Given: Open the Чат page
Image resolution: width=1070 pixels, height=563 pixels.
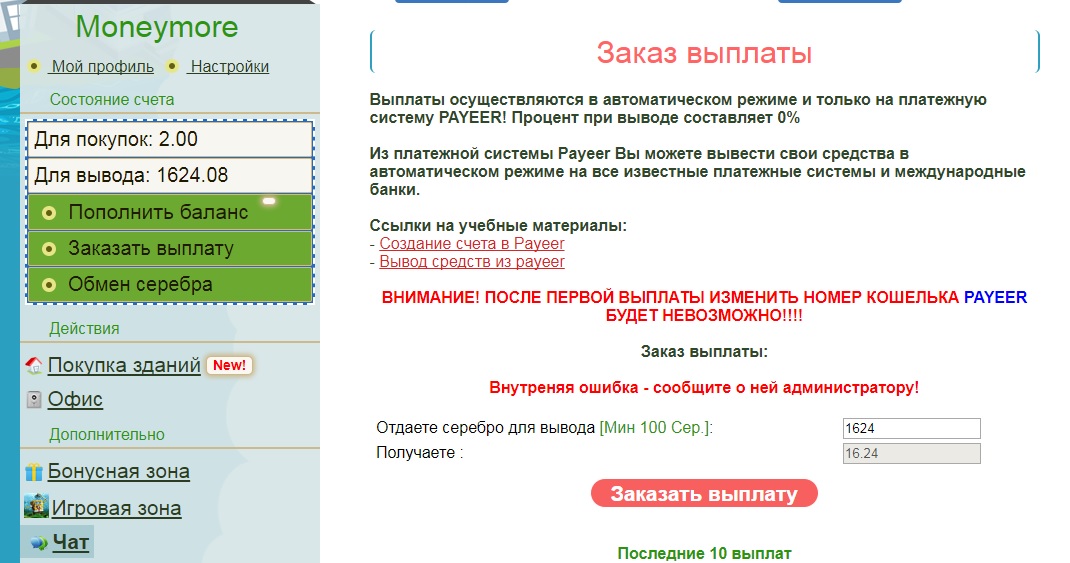Looking at the screenshot, I should pos(71,543).
